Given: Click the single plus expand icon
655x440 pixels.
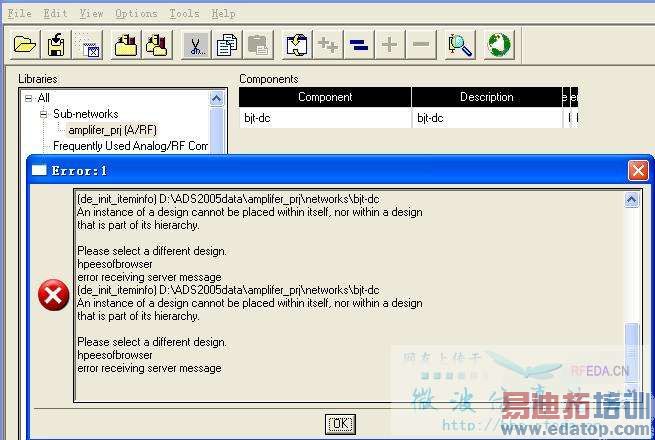Looking at the screenshot, I should pos(389,44).
